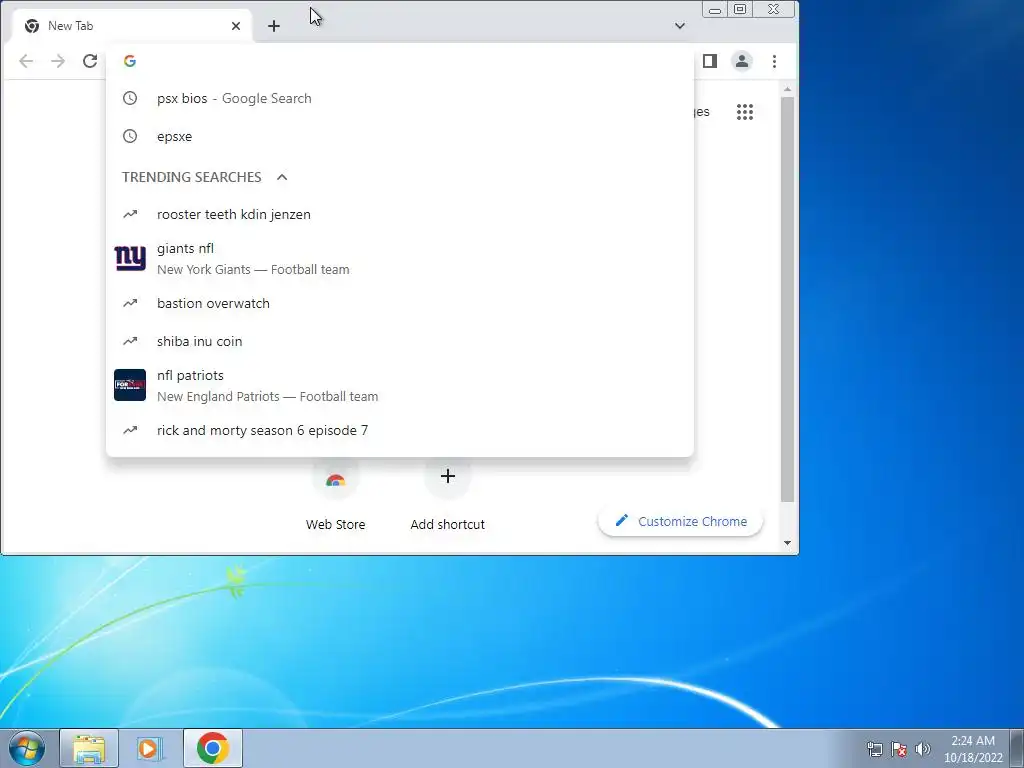Open the Google apps grid
1024x768 pixels.
(x=744, y=112)
